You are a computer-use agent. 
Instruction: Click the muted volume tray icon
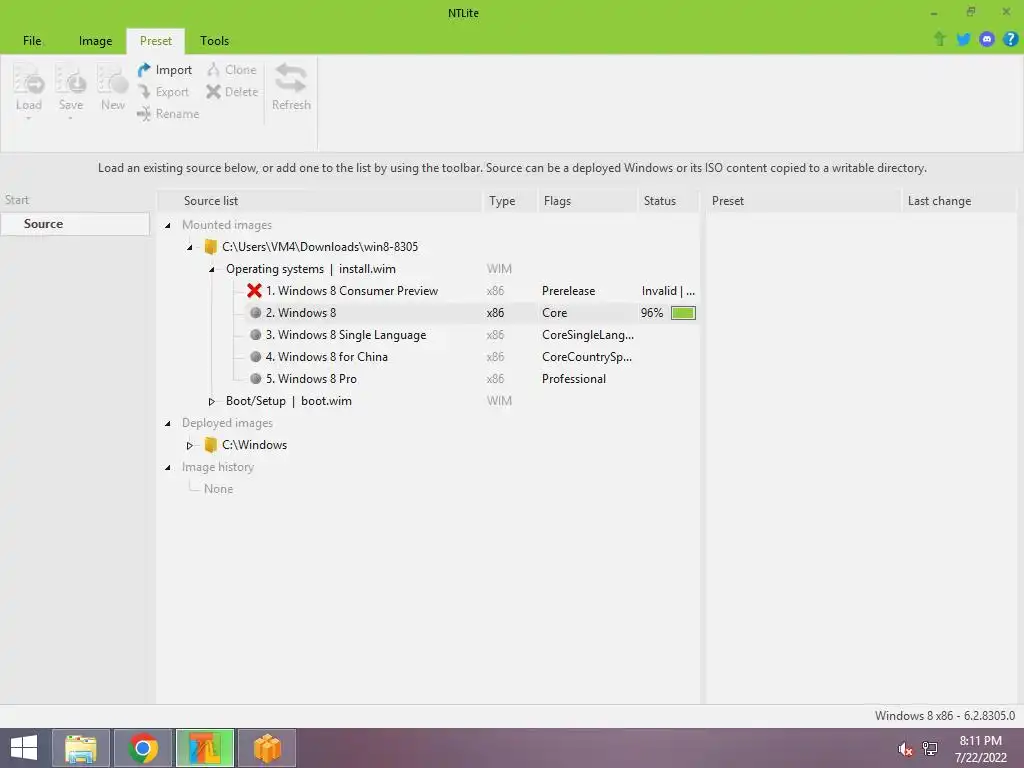click(905, 749)
